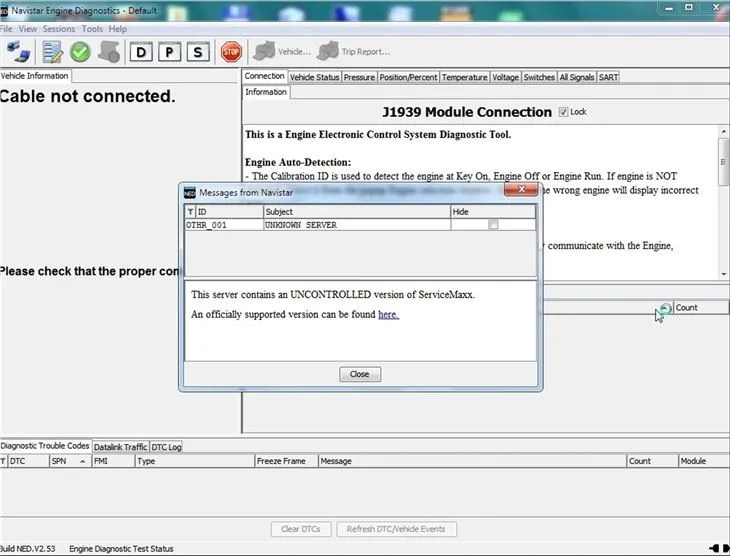Viewport: 730px width, 556px height.
Task: Click scroll up arrow in Information panel
Action: (724, 132)
